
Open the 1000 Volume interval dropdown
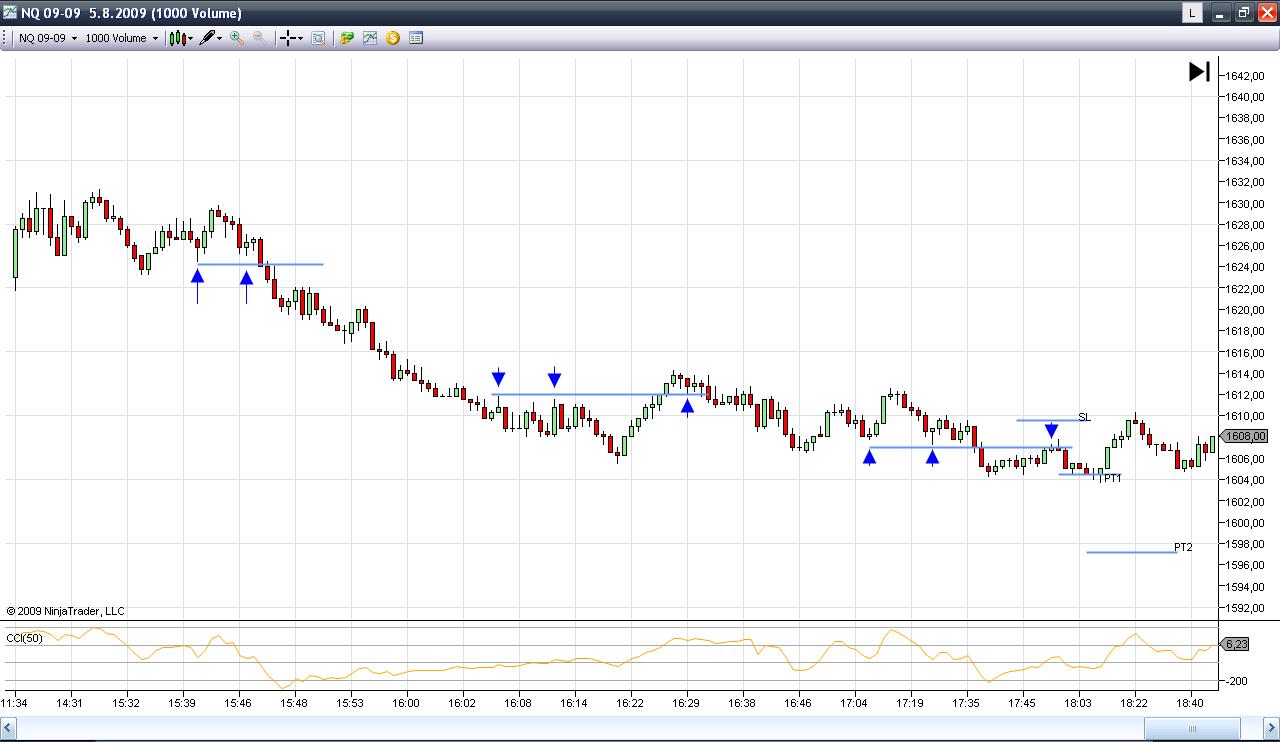[x=121, y=38]
